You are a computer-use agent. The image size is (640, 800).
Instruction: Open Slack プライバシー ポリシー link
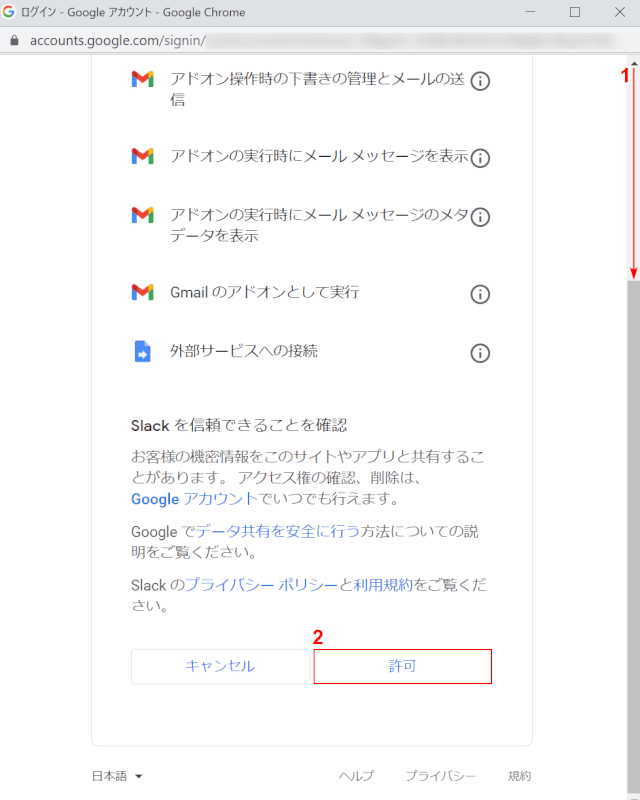click(261, 585)
